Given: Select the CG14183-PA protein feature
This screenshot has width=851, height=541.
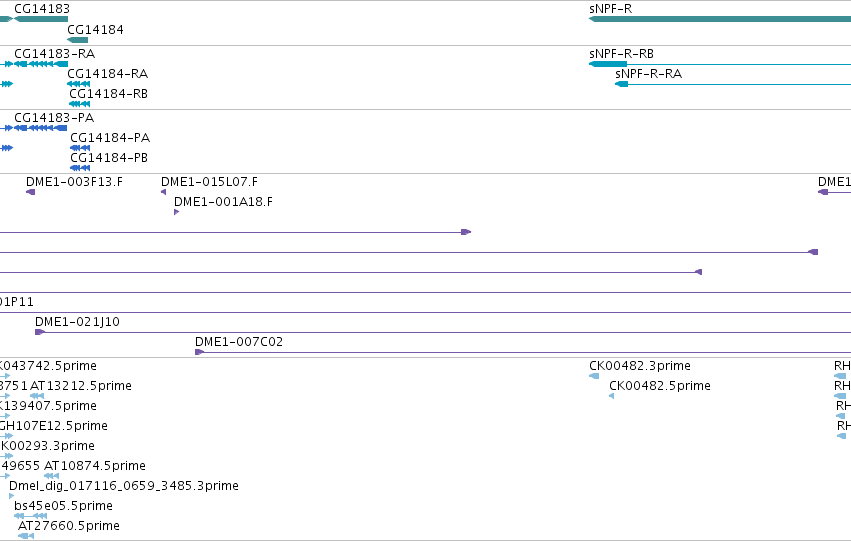Looking at the screenshot, I should point(41,128).
